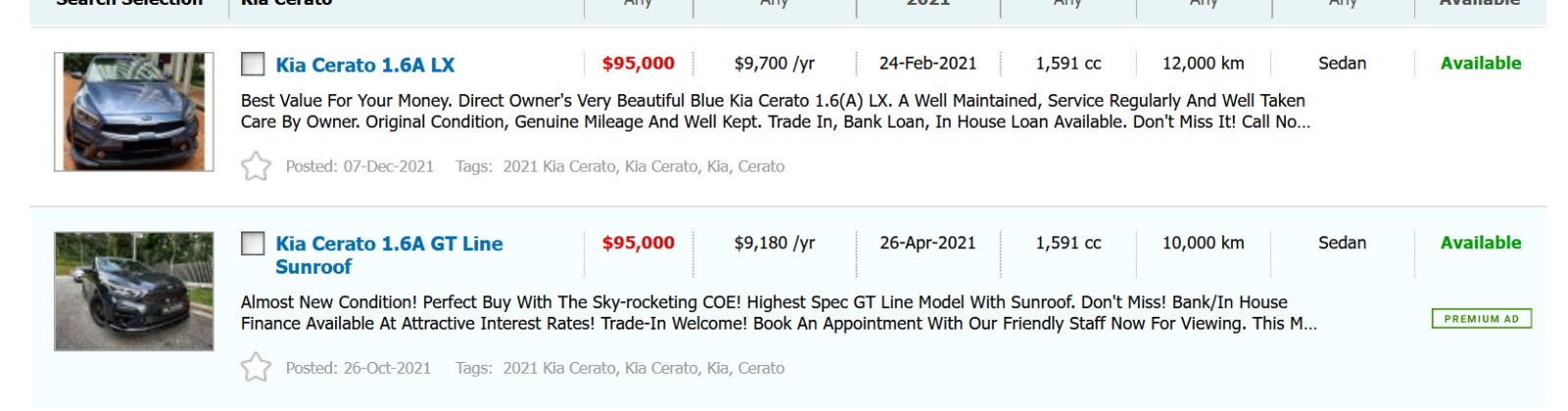Star the GT Line Sunroof listing

256,368
